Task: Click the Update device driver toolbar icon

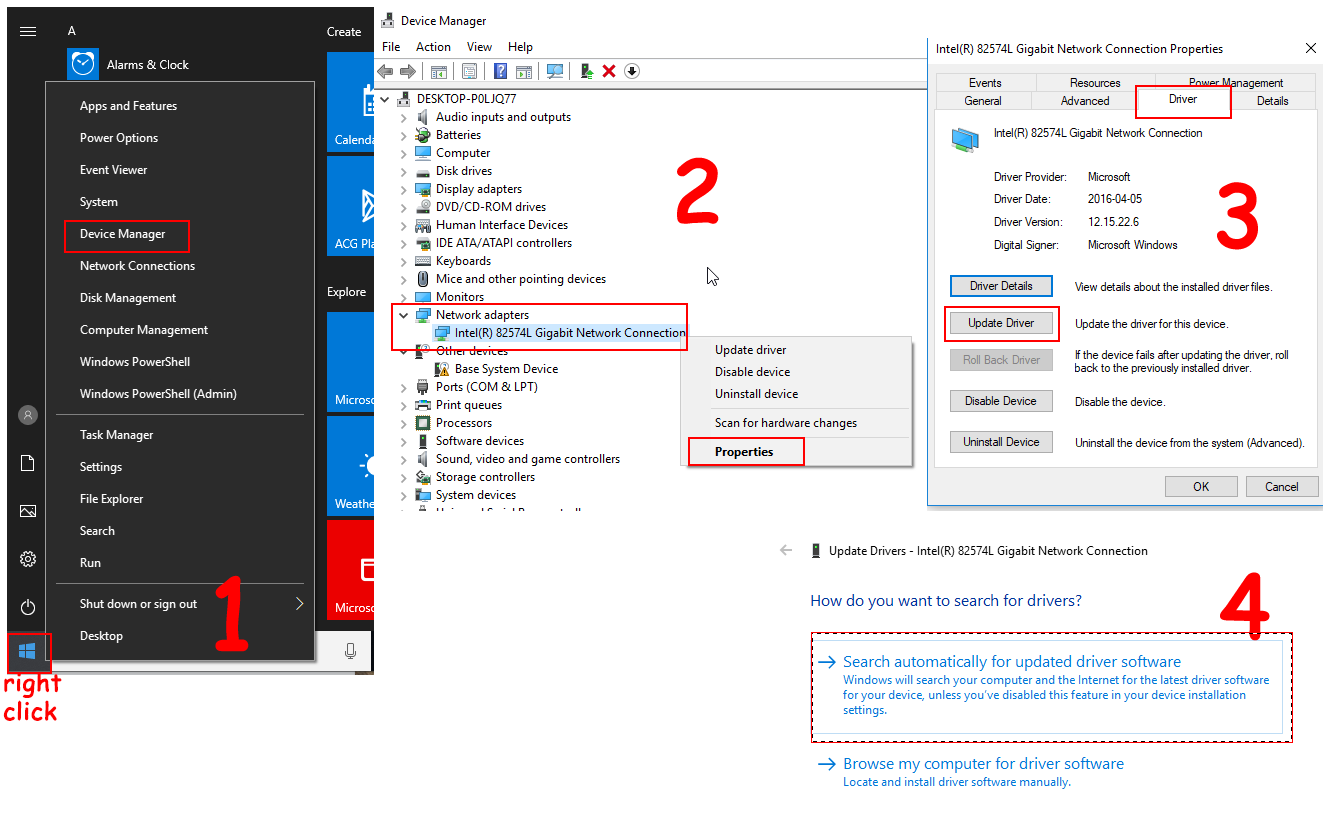Action: pos(586,71)
